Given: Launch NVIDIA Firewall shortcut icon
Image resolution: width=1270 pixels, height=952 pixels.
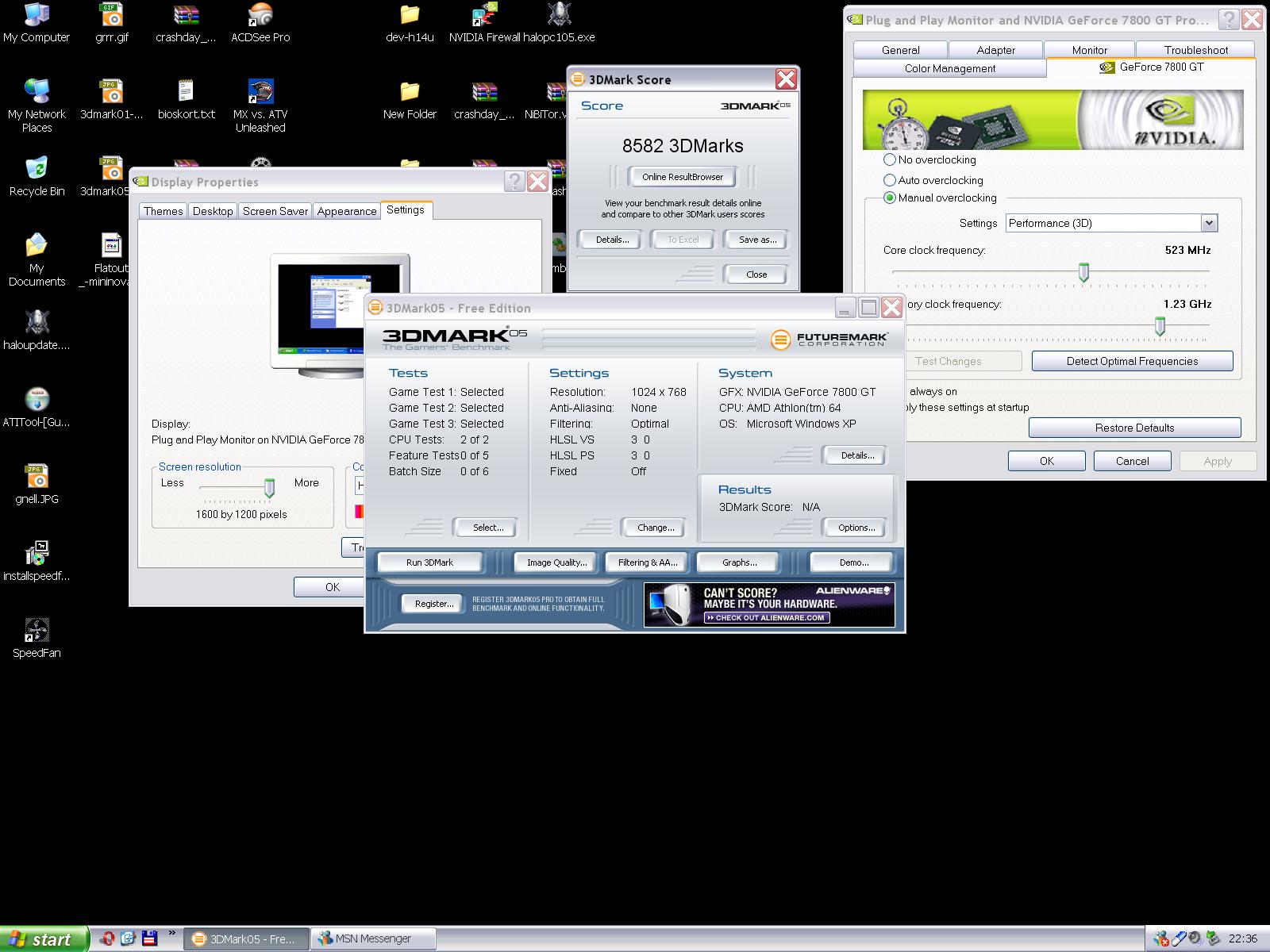Looking at the screenshot, I should [484, 23].
